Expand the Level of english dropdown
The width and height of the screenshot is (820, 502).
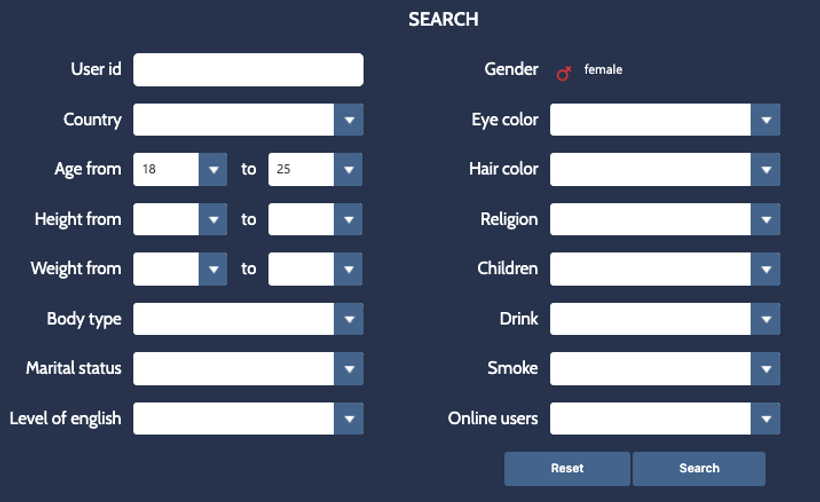point(248,418)
